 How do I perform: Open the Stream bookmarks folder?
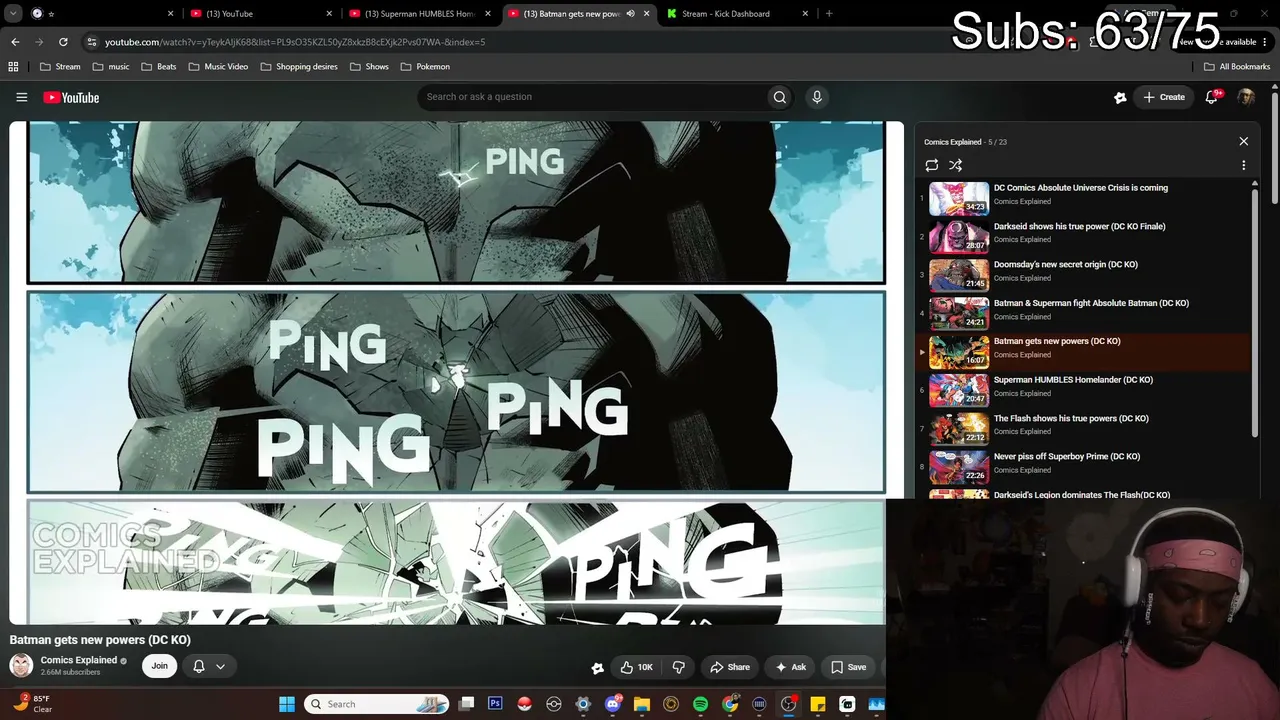coord(60,66)
